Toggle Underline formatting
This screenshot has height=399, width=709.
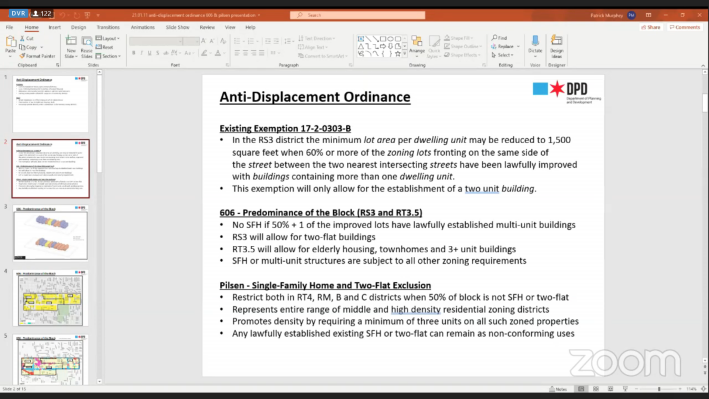pos(150,53)
